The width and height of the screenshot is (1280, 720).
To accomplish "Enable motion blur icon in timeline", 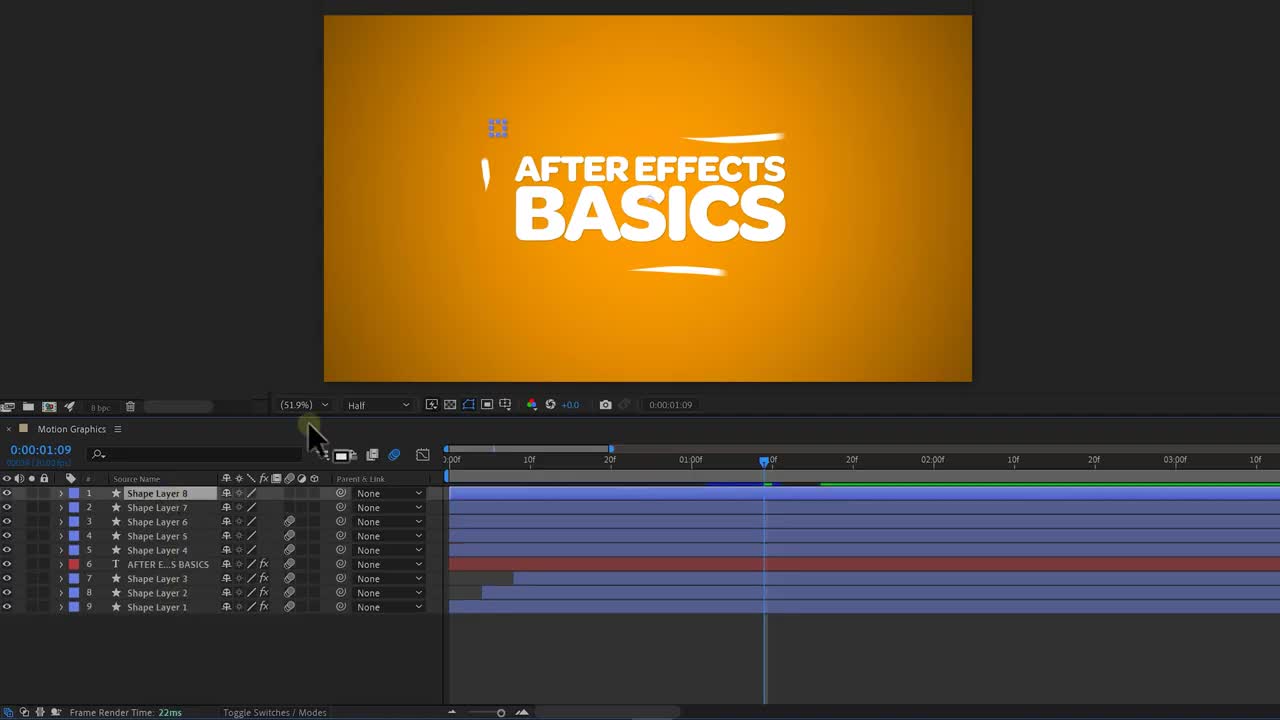I will [x=394, y=455].
